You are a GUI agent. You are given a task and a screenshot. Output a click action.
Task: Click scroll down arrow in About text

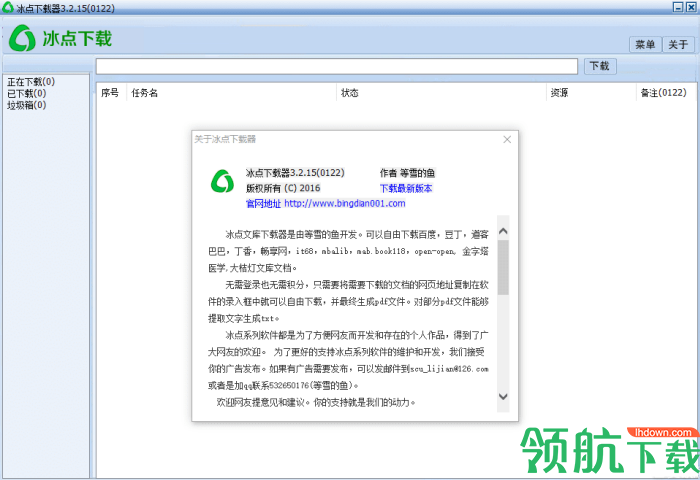(503, 397)
